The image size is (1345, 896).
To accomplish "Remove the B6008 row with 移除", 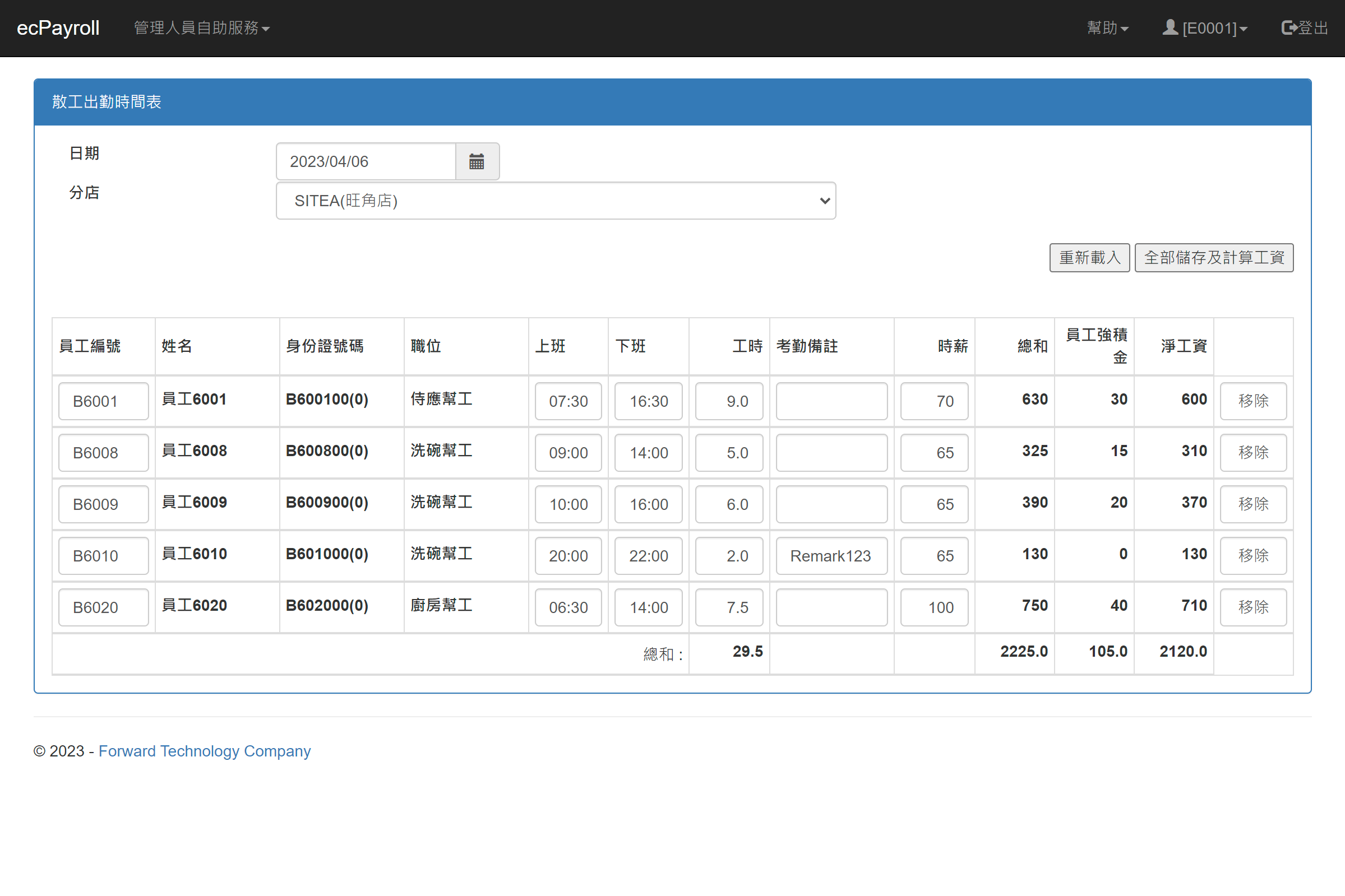I will point(1253,453).
